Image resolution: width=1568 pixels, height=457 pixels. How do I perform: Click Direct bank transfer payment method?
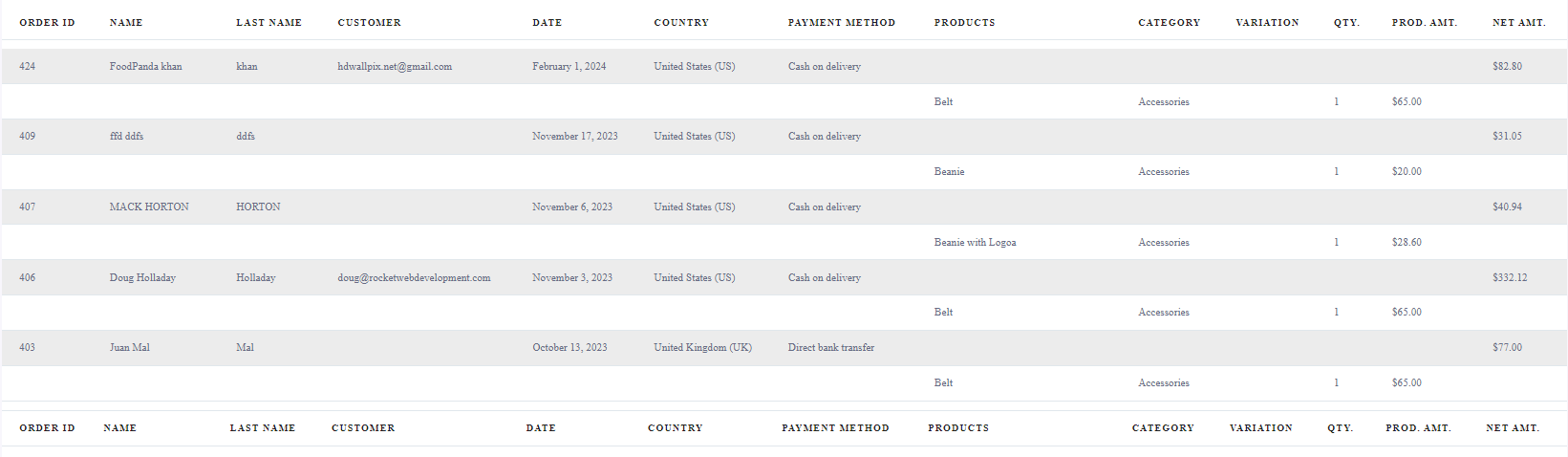coord(831,347)
